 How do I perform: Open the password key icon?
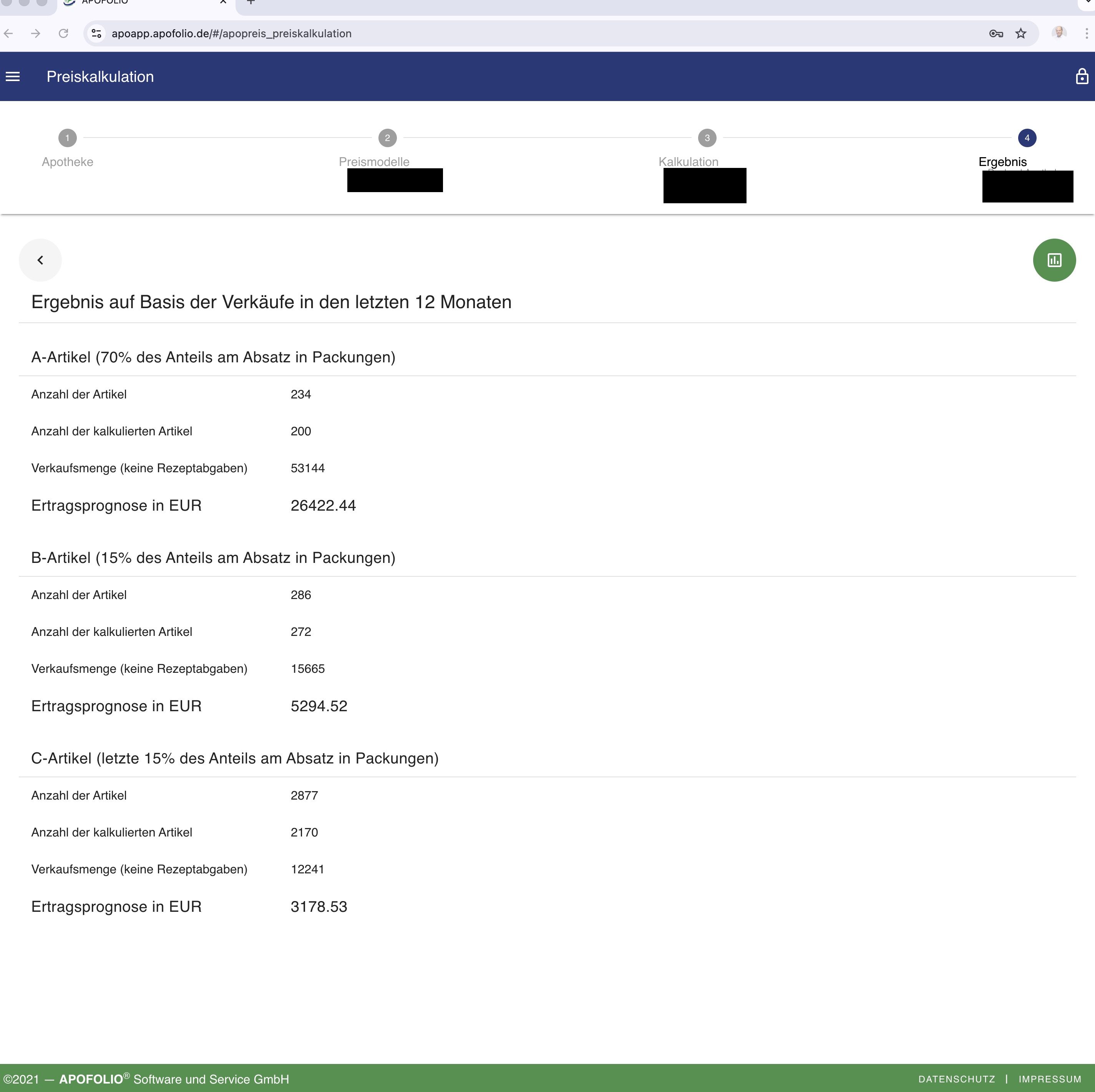(996, 33)
